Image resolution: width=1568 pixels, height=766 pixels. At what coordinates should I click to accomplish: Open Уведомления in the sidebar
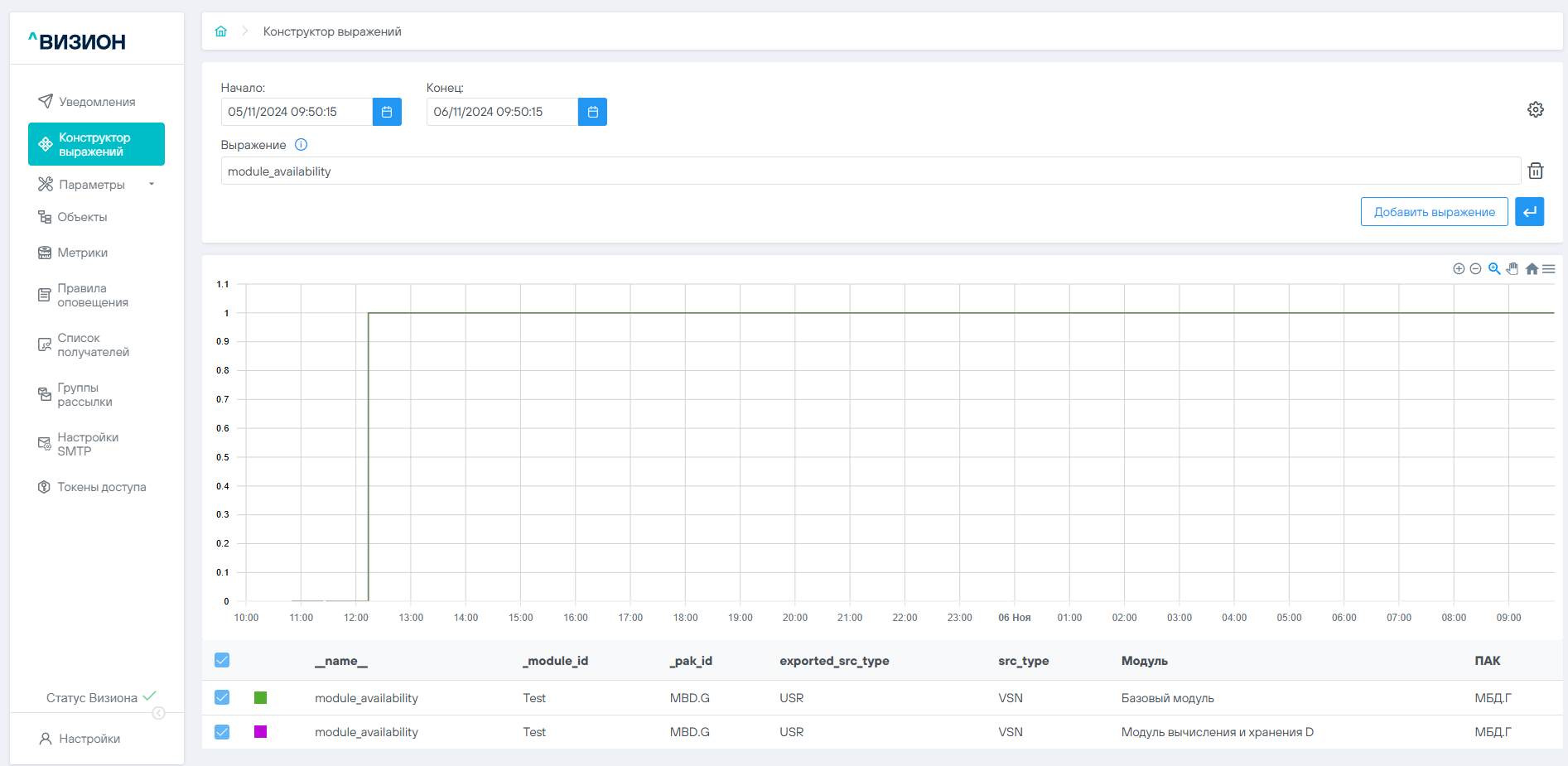tap(96, 102)
